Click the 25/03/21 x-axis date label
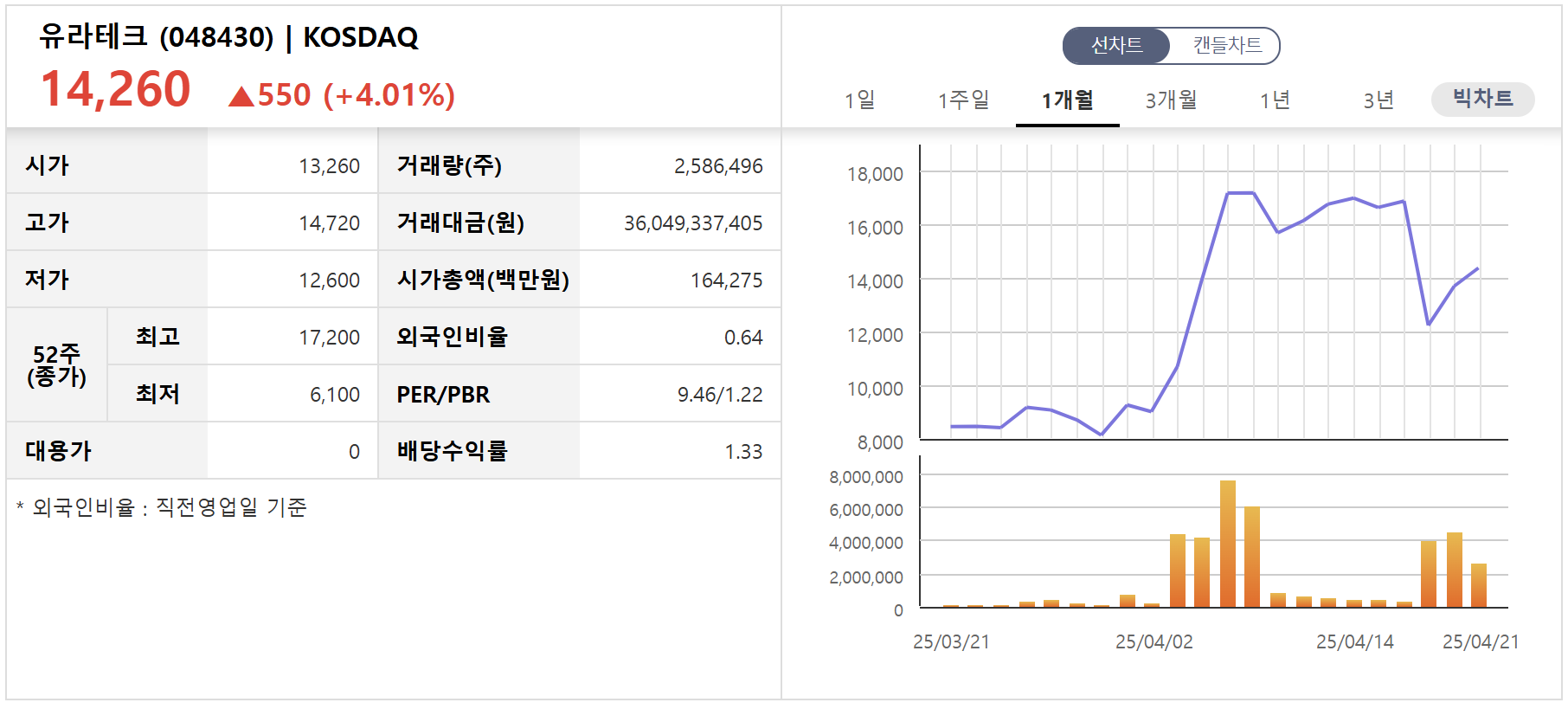Viewport: 1568px width, 709px height. [x=951, y=642]
